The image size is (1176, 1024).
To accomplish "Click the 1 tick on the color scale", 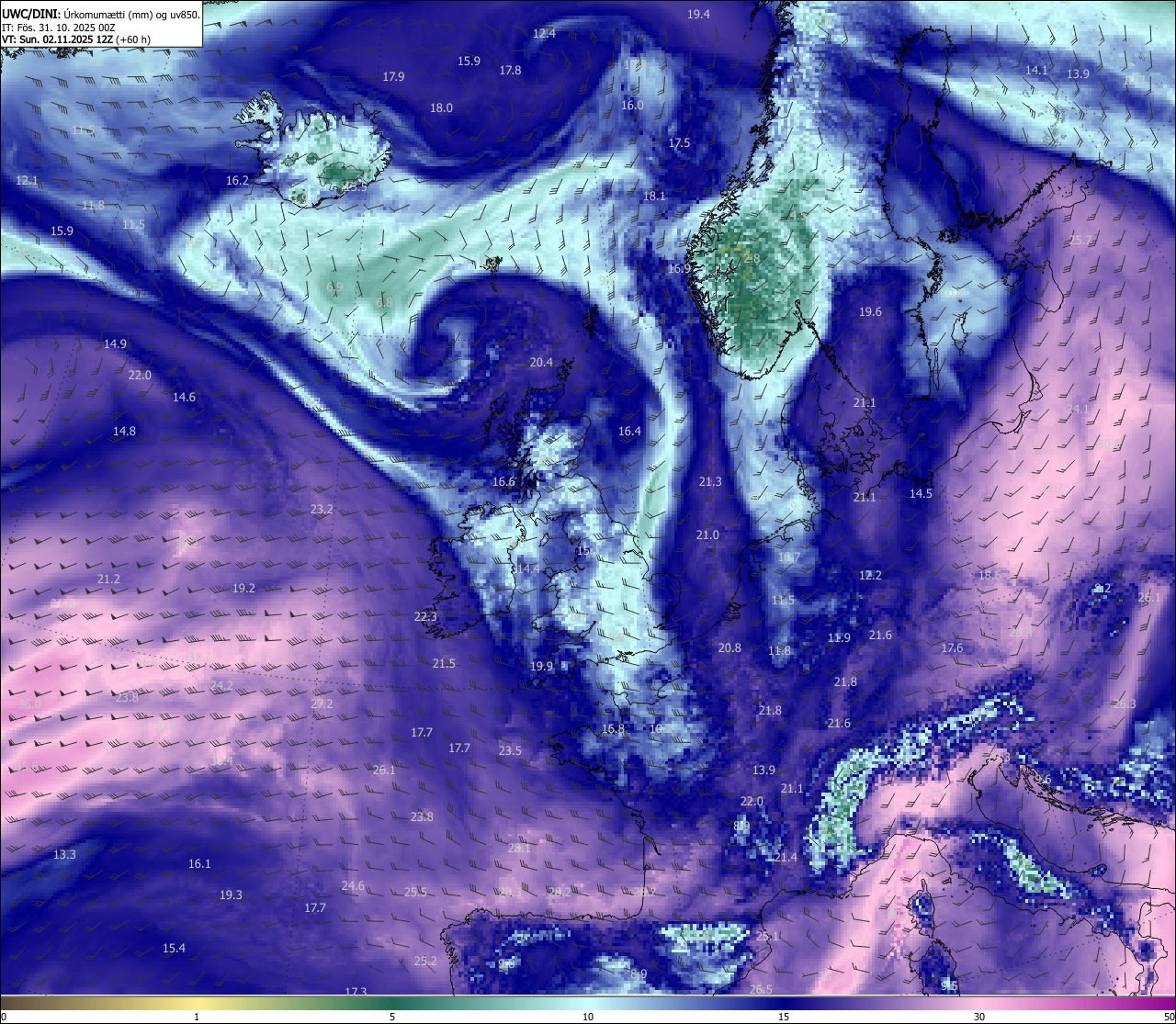I will pyautogui.click(x=197, y=1017).
